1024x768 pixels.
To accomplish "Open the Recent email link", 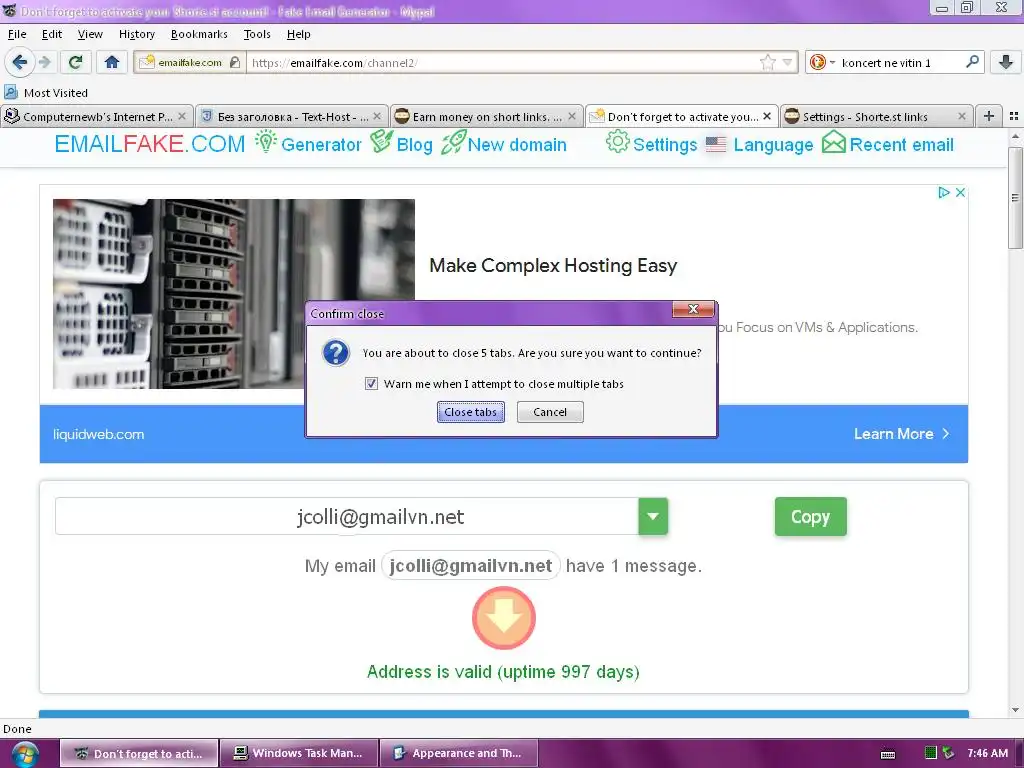I will (888, 144).
